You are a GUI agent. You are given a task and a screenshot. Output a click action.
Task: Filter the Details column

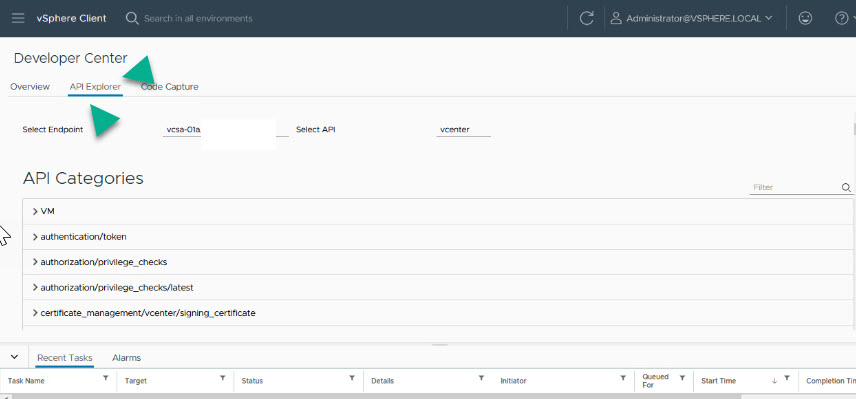482,378
